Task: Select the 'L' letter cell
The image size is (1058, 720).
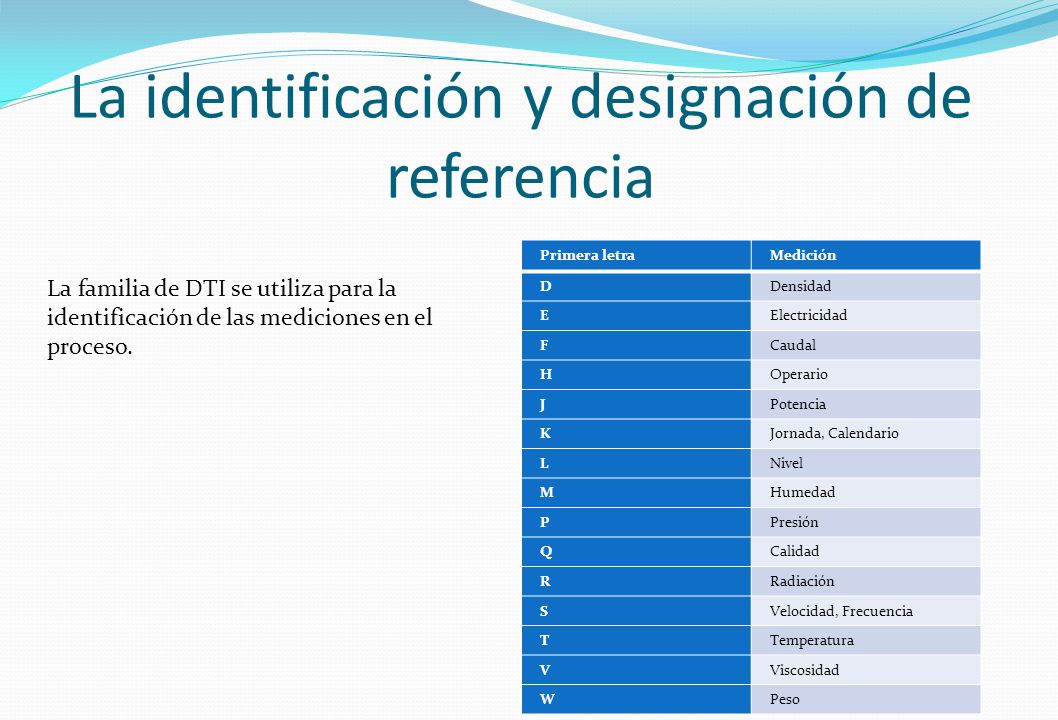Action: (x=636, y=463)
